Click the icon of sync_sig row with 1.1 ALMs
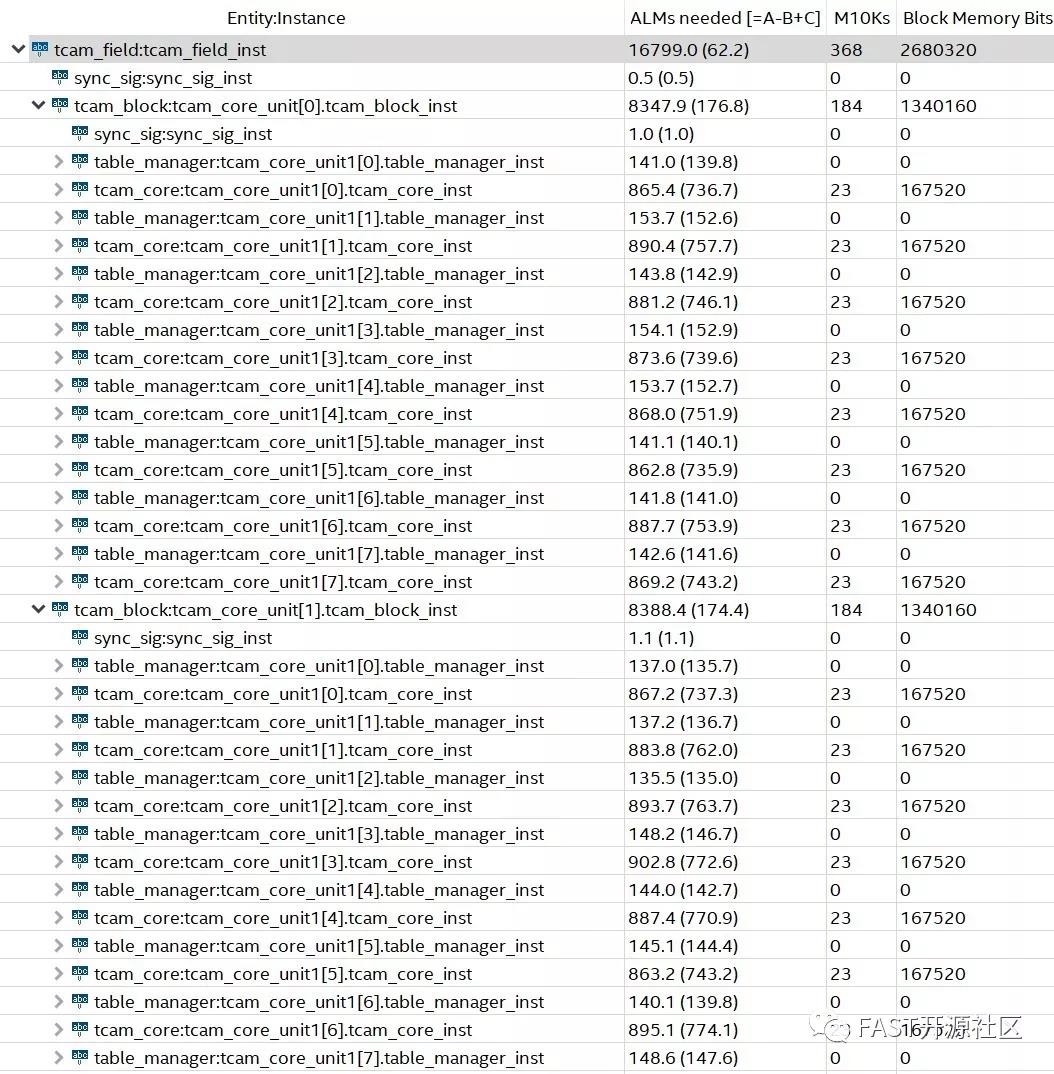Screen dimensions: 1054x1074 [x=80, y=637]
